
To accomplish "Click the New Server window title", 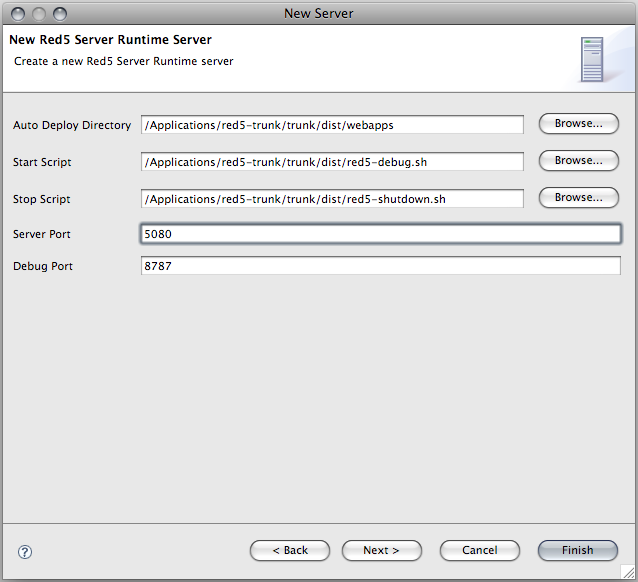I will [319, 13].
